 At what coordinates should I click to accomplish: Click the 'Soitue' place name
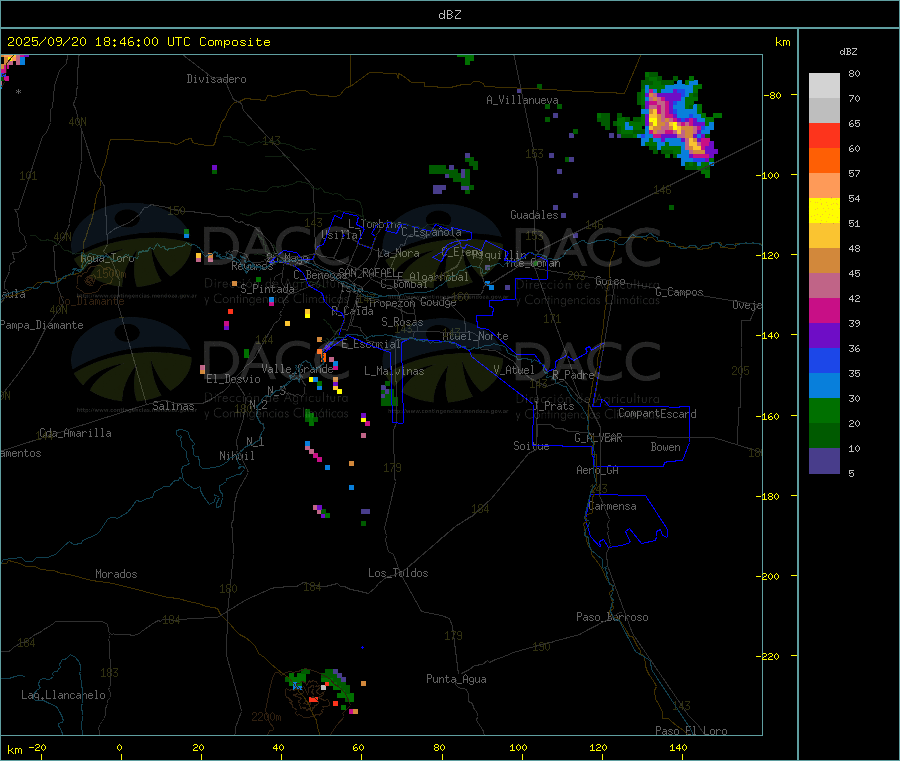click(x=531, y=446)
